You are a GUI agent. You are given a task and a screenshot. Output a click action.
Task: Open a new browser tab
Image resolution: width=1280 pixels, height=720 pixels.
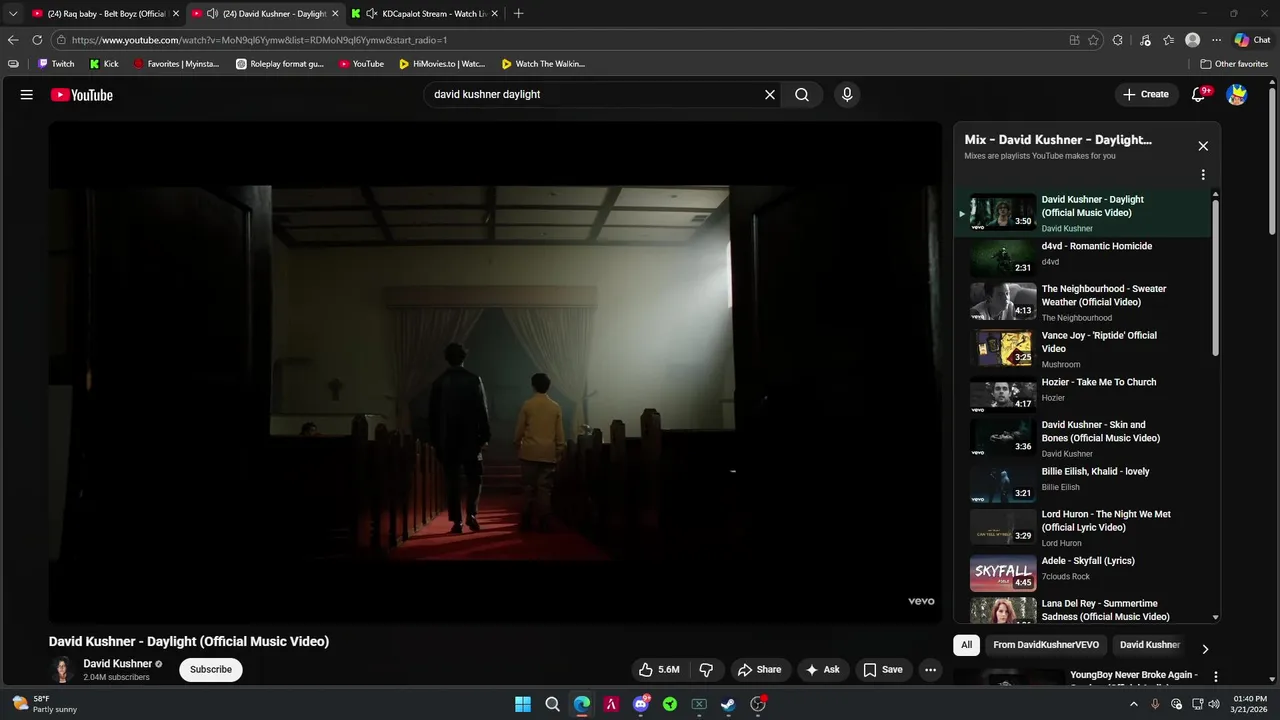pyautogui.click(x=518, y=14)
